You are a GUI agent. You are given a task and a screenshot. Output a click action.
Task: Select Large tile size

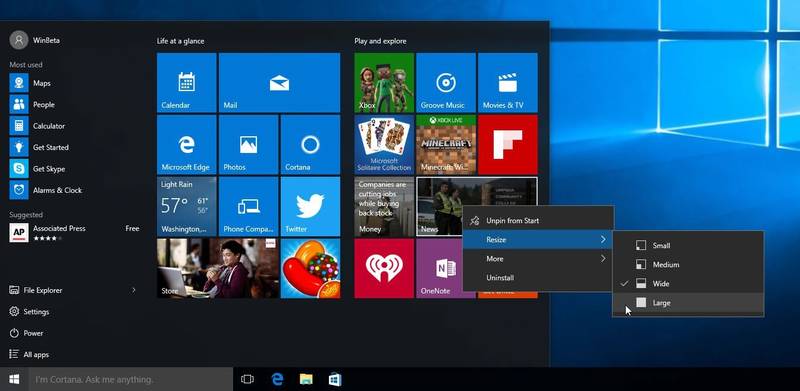(688, 303)
